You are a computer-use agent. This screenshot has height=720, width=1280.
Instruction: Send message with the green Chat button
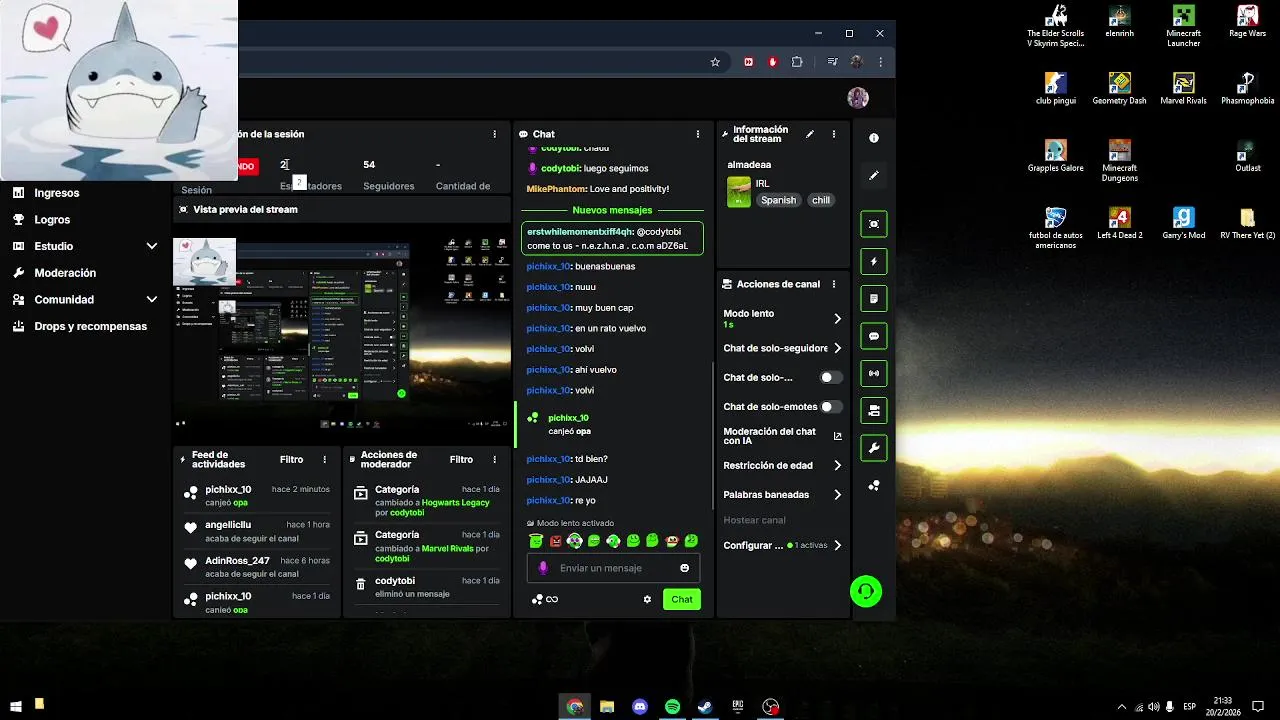(x=682, y=599)
